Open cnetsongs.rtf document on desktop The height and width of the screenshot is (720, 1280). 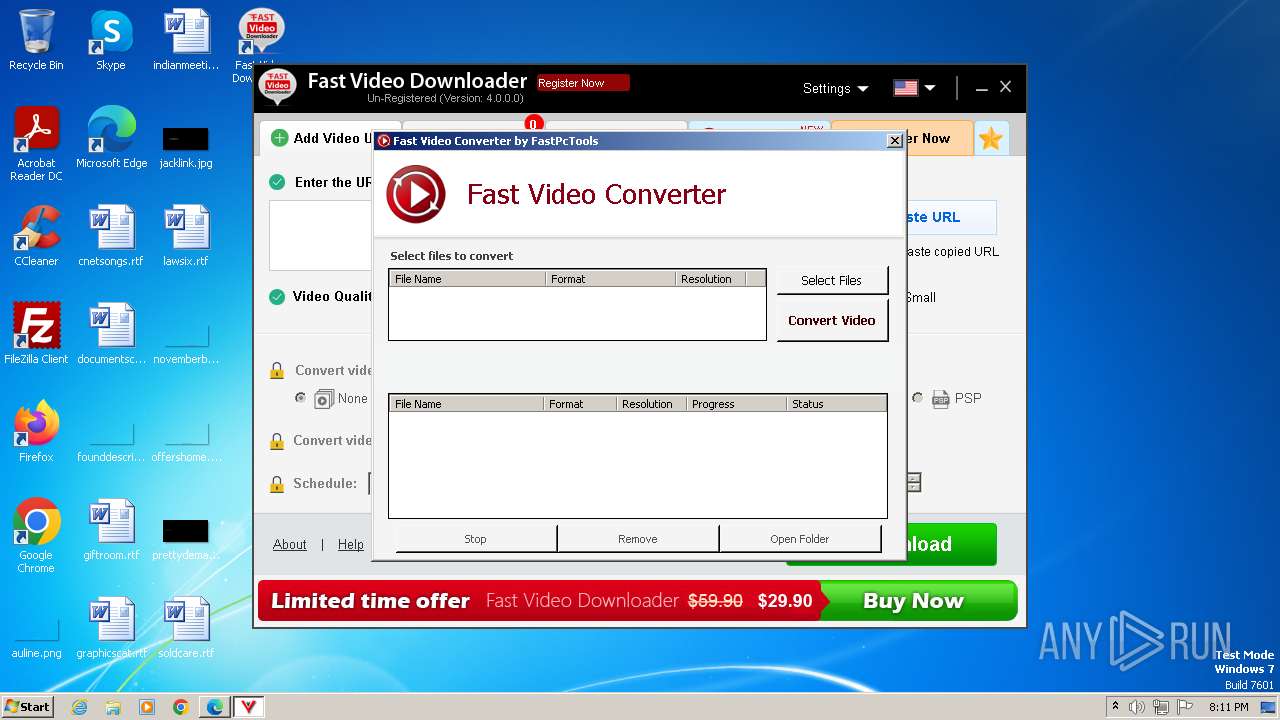point(111,235)
